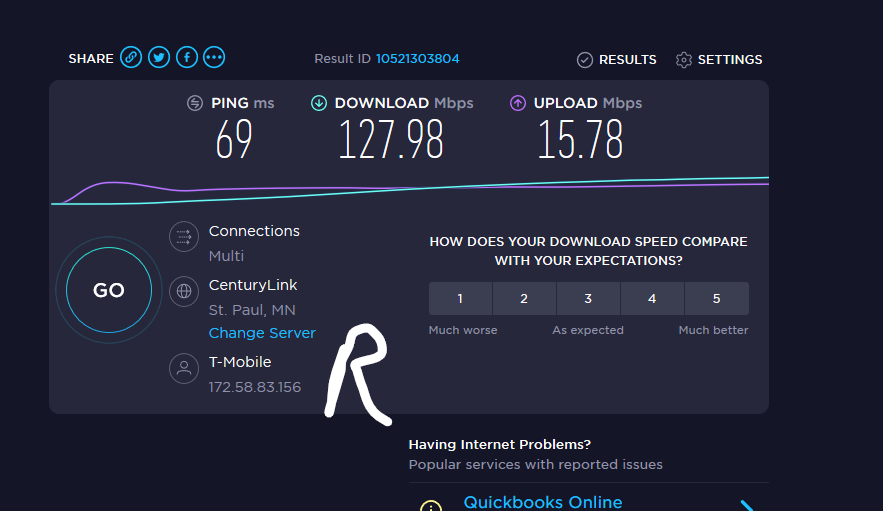Select the 127.98 download value
Viewport: 883px width, 511px height.
[x=391, y=140]
